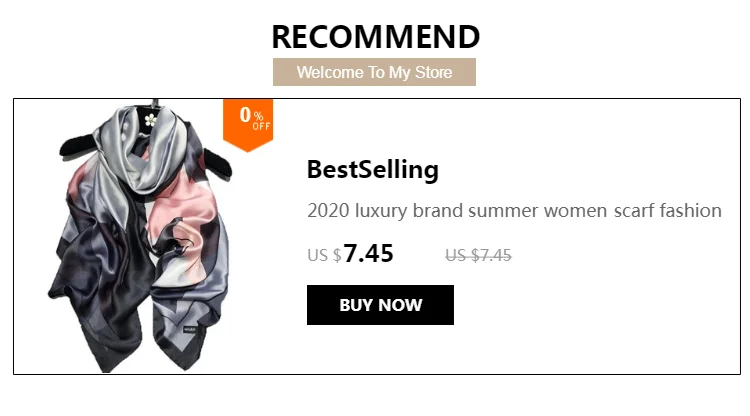Viewport: 750px width, 416px height.
Task: Click the BestSelling heading
Action: click(x=373, y=170)
